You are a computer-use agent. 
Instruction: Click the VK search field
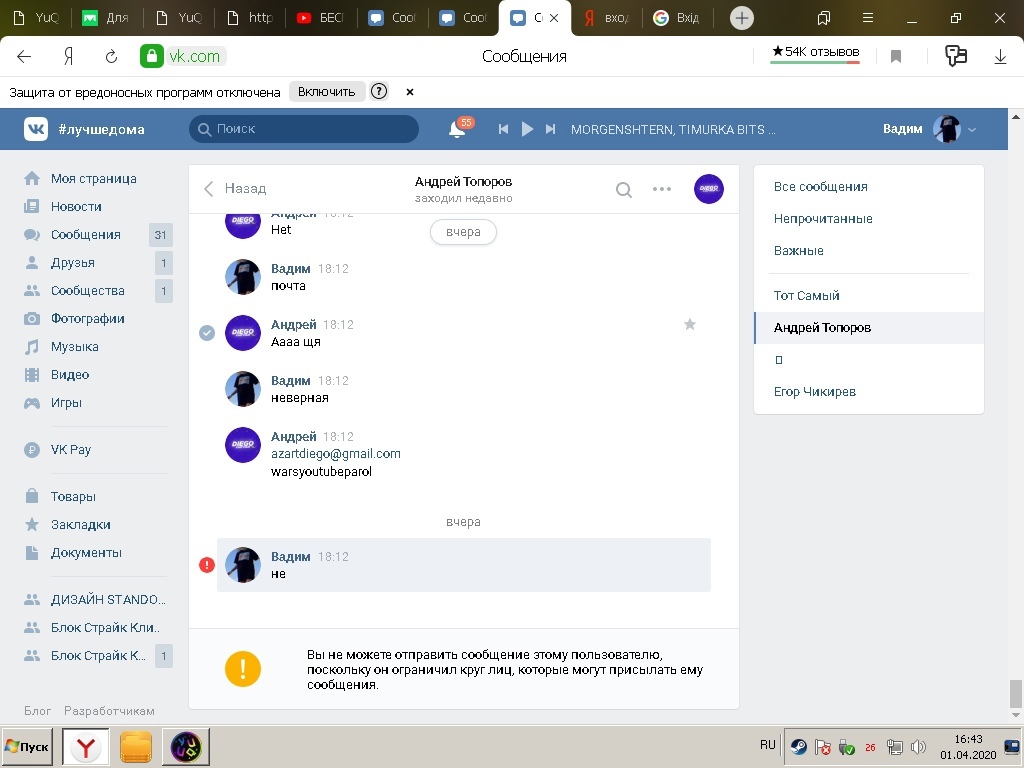tap(304, 129)
